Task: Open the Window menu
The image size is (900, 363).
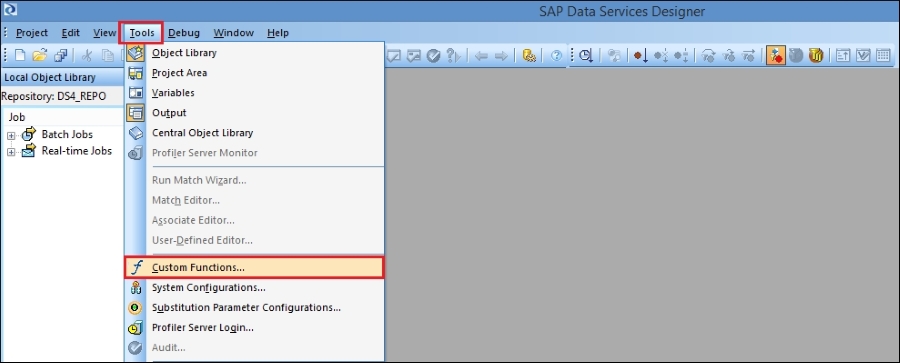Action: click(234, 33)
